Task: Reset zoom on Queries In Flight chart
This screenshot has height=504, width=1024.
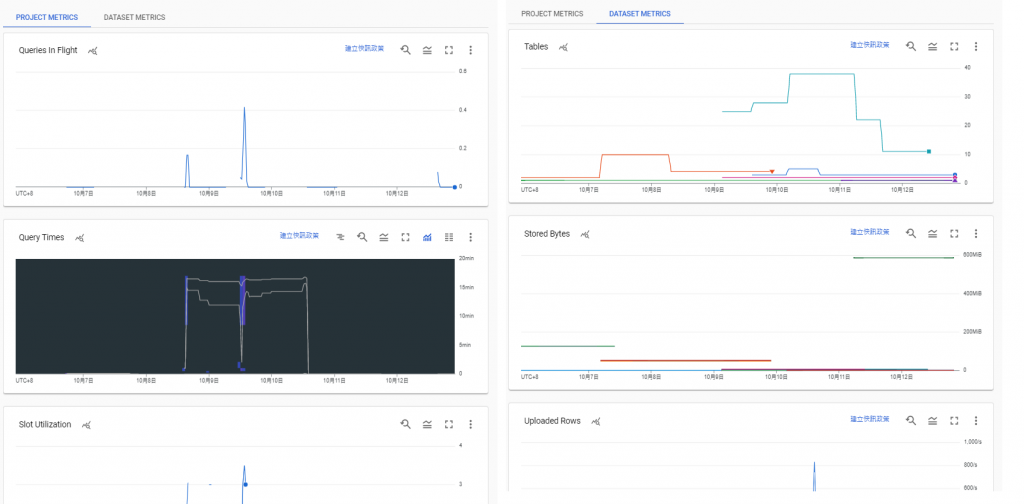Action: click(x=406, y=50)
